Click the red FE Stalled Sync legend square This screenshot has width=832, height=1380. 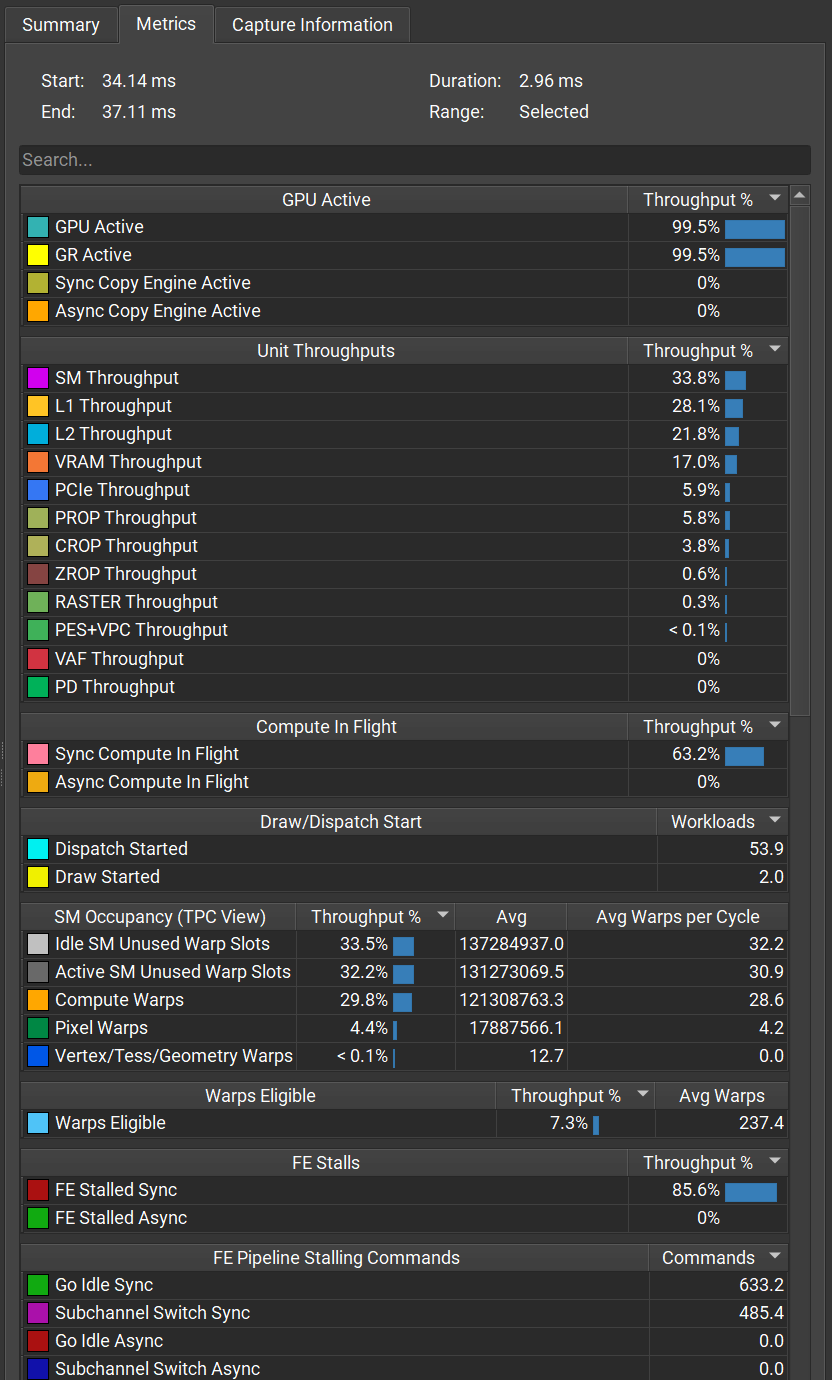click(37, 1189)
